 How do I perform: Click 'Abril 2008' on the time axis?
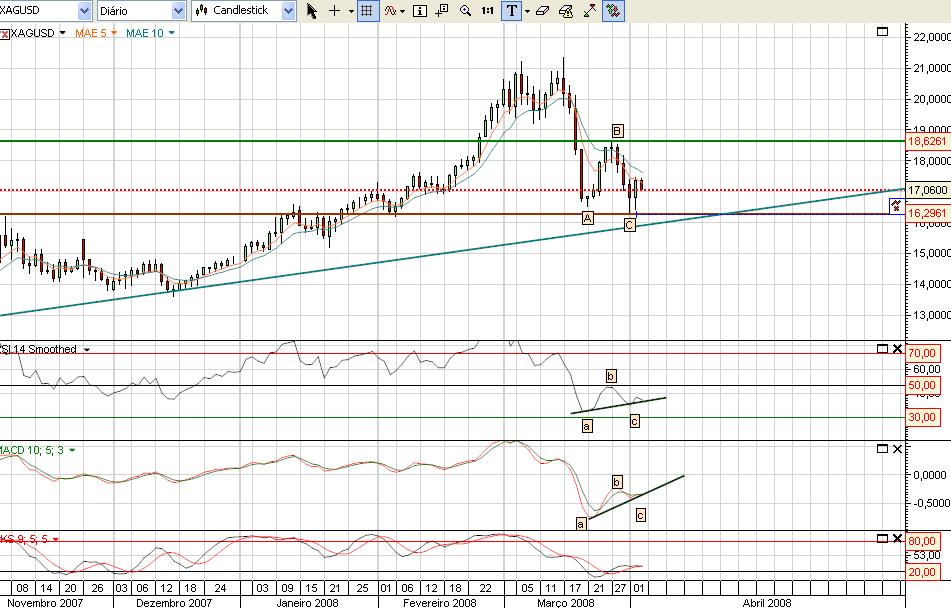coord(767,603)
